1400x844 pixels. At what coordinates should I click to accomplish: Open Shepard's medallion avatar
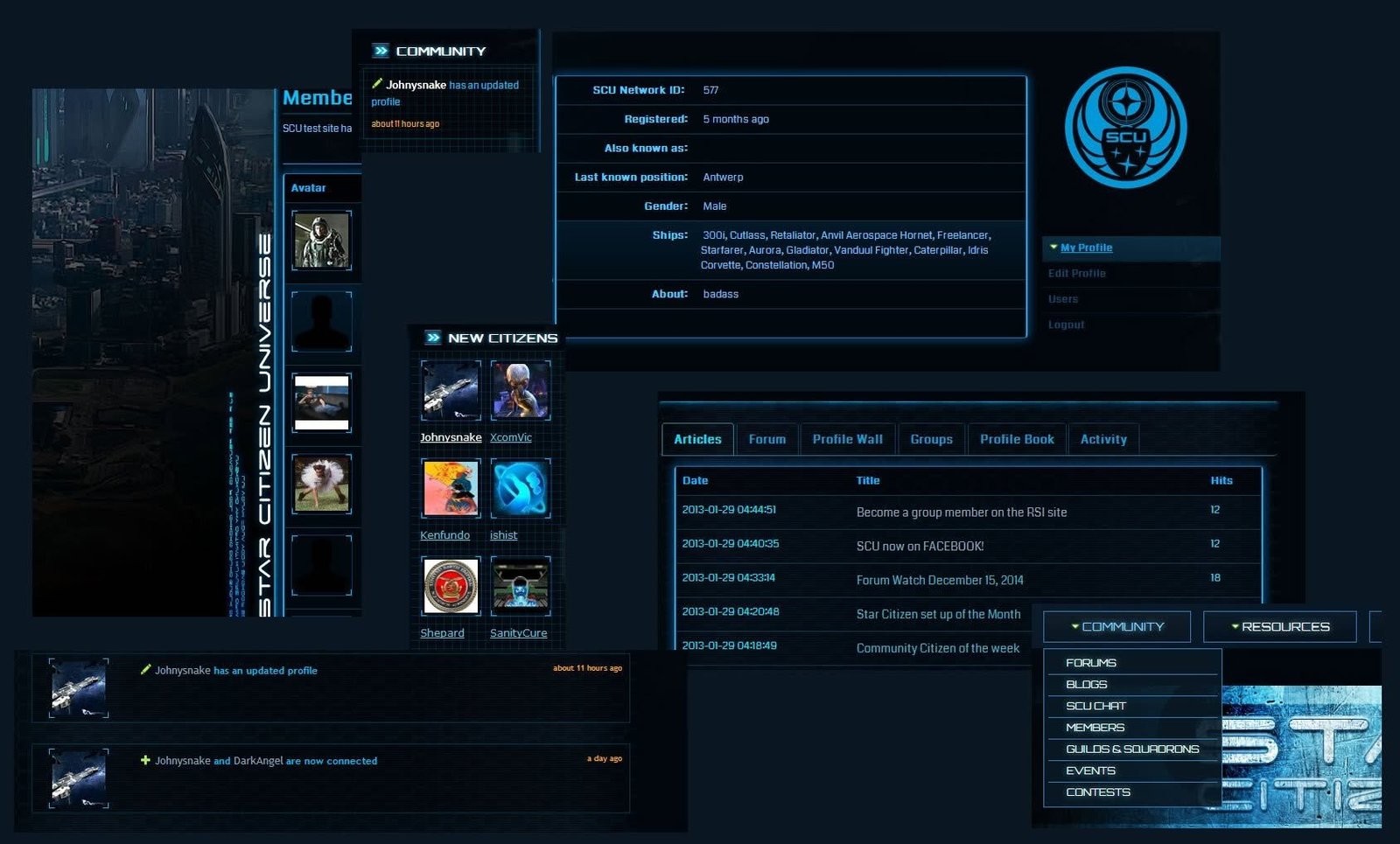click(451, 586)
